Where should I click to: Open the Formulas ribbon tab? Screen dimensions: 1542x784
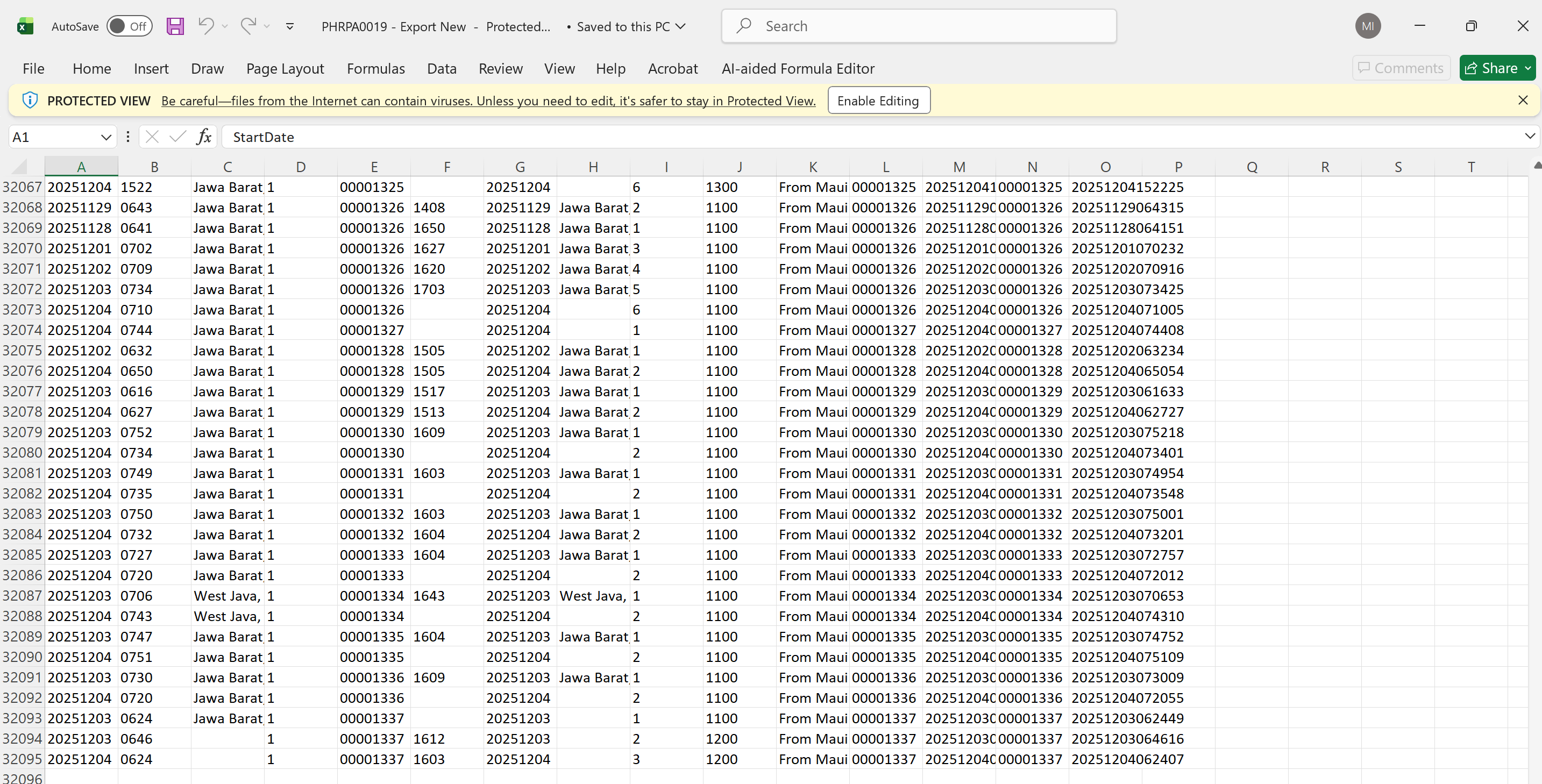click(375, 69)
